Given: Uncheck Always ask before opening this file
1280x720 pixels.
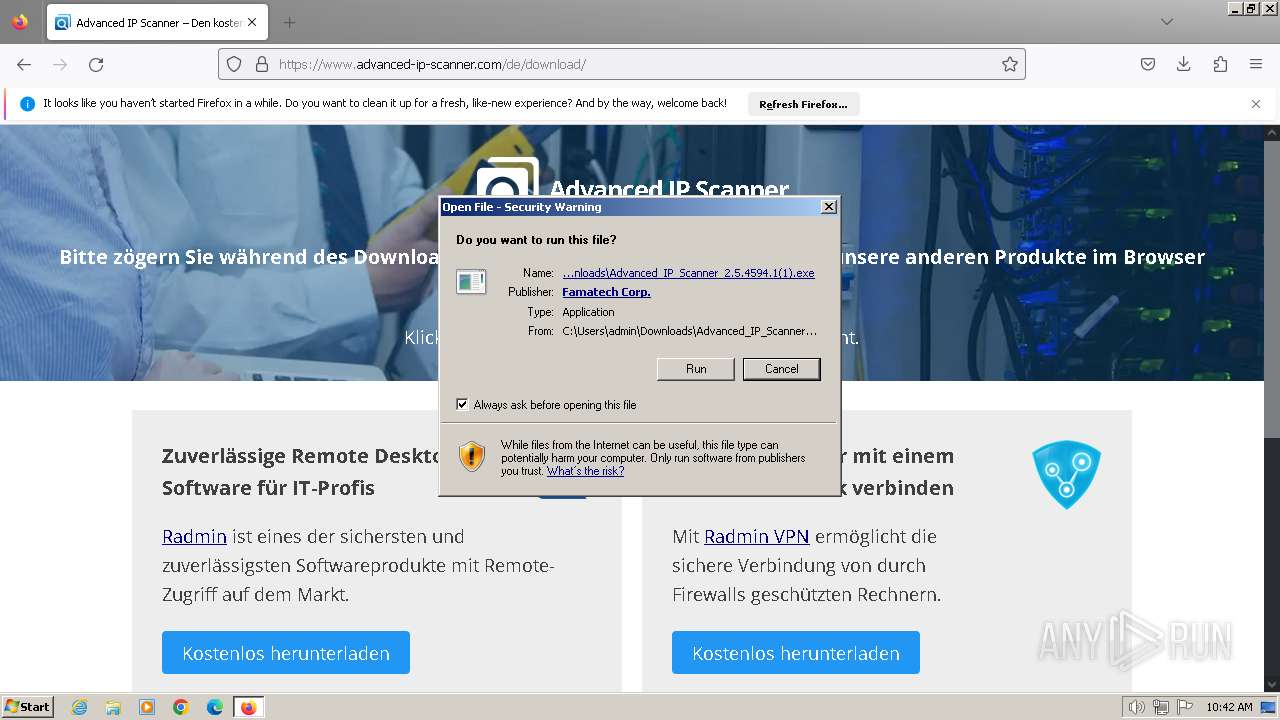Looking at the screenshot, I should pyautogui.click(x=462, y=404).
